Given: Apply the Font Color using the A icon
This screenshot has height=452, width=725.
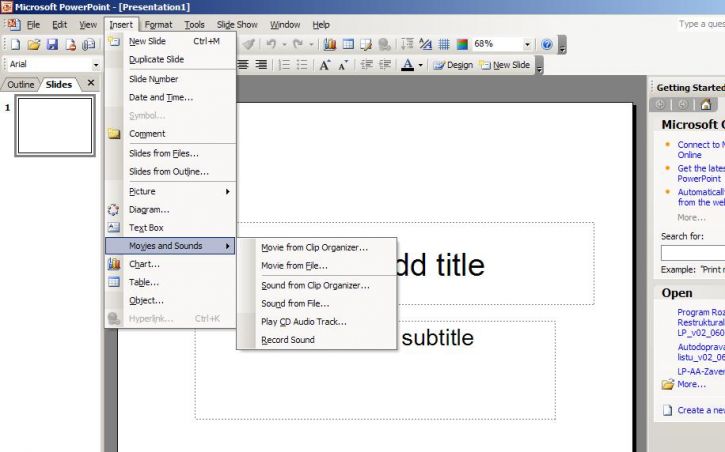Looking at the screenshot, I should click(x=407, y=65).
